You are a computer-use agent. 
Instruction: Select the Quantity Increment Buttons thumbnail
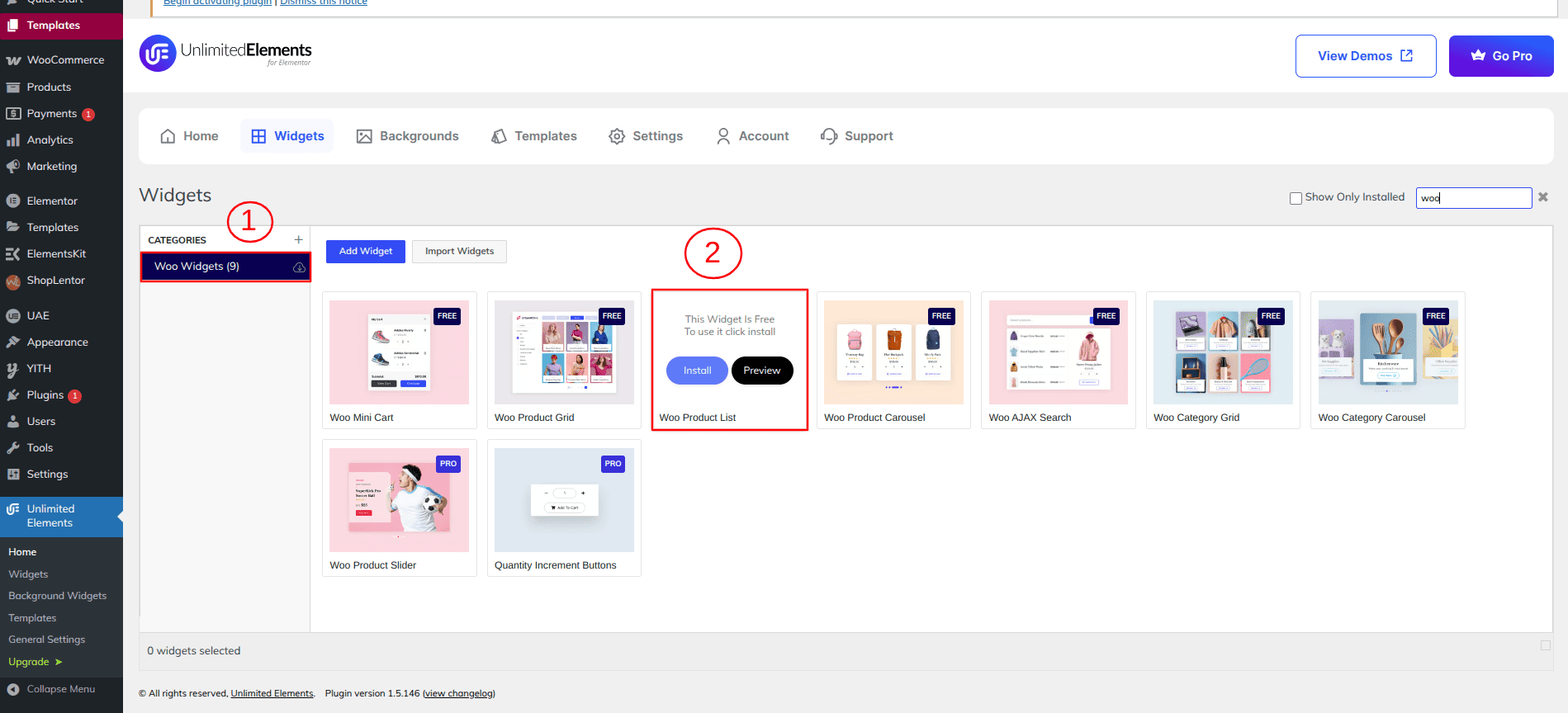click(564, 500)
